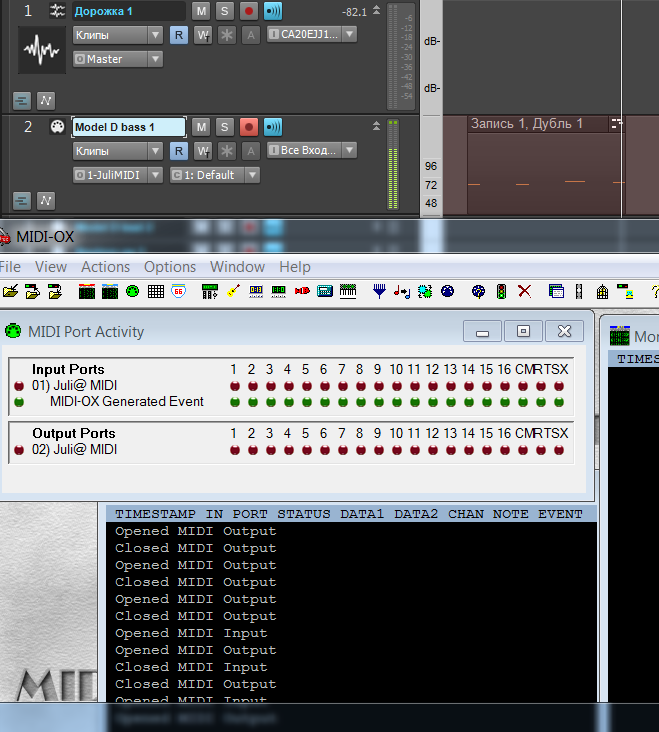This screenshot has width=659, height=732.
Task: Click the window-list icon in MIDI-OX toolbar
Action: 556,291
